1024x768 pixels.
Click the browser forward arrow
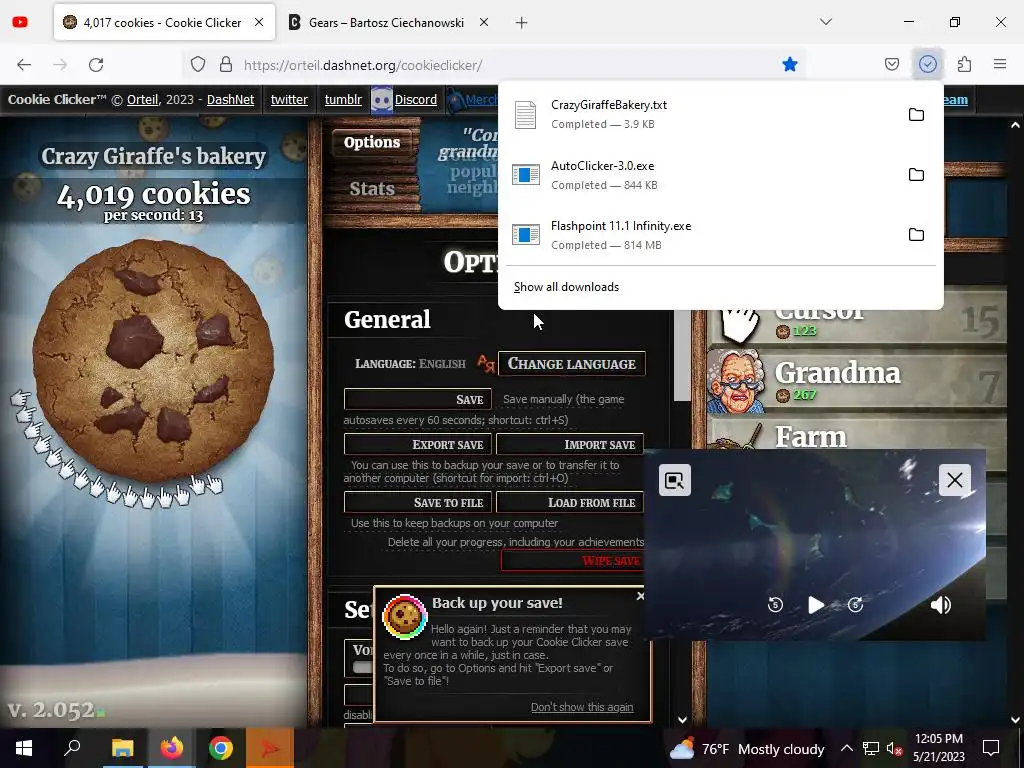(60, 64)
